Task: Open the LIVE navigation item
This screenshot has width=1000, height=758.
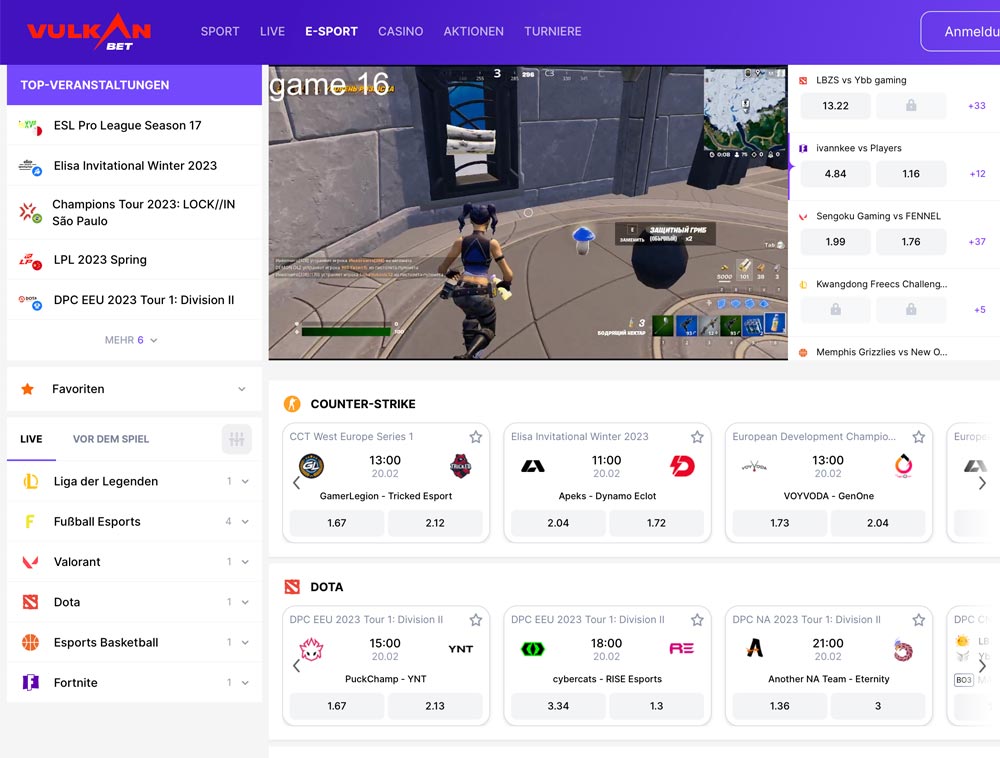Action: 272,31
